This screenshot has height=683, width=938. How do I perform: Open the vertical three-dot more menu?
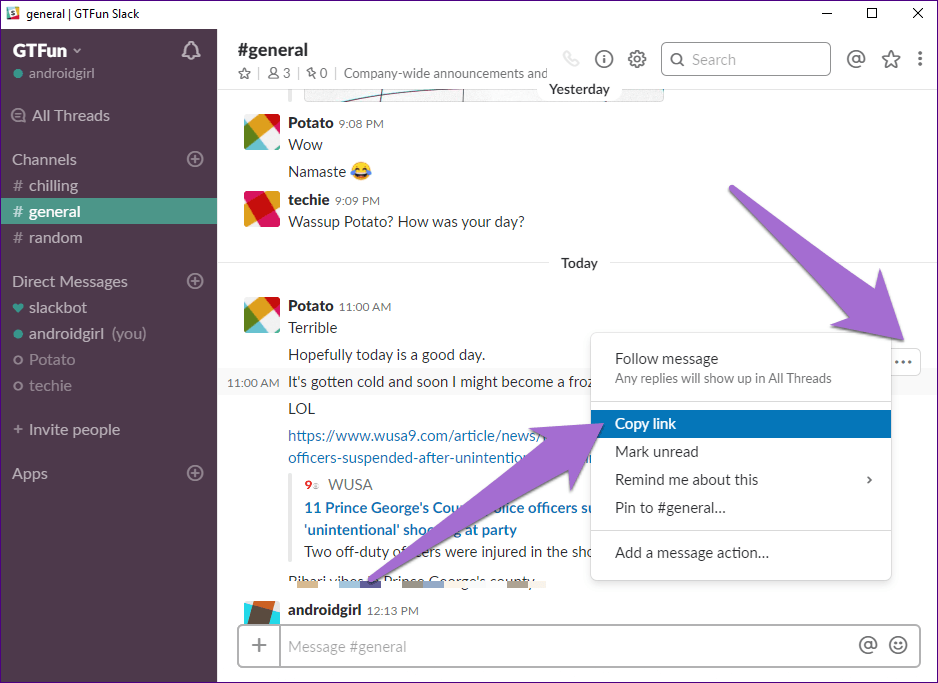[x=920, y=59]
